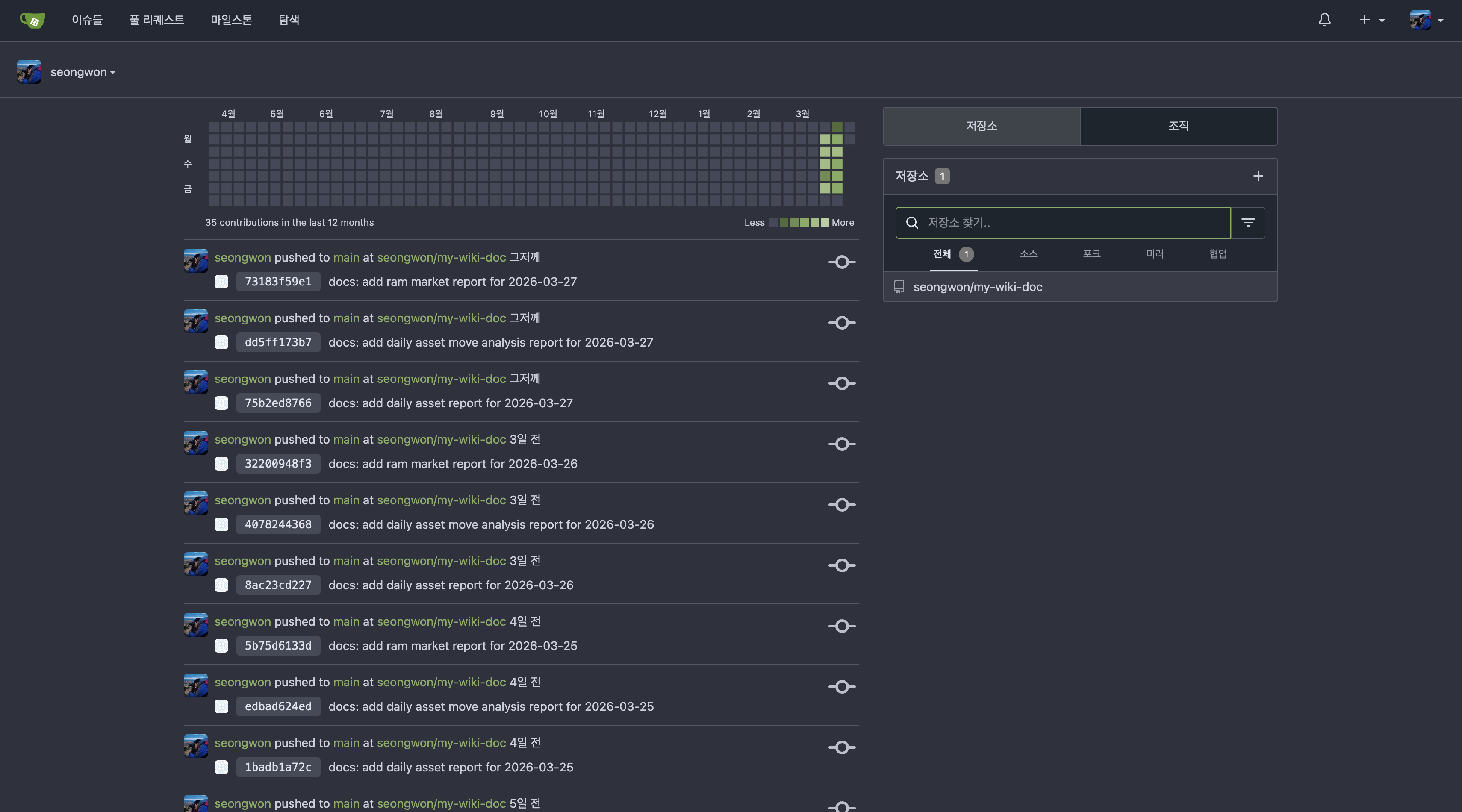Click commit diff icon for commit edbad624ed
Image resolution: width=1462 pixels, height=812 pixels.
click(842, 687)
